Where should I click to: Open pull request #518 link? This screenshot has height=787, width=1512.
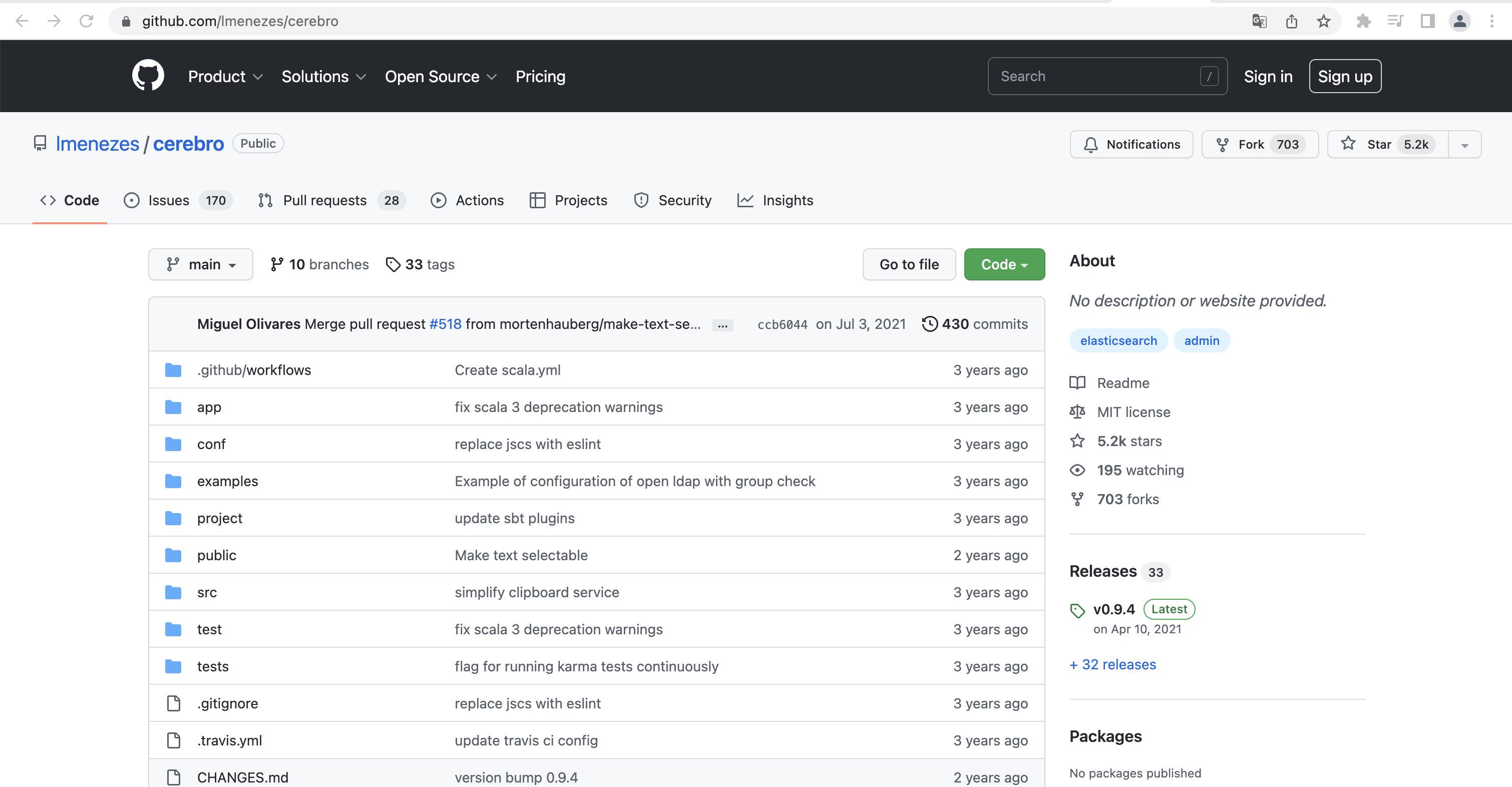tap(445, 324)
